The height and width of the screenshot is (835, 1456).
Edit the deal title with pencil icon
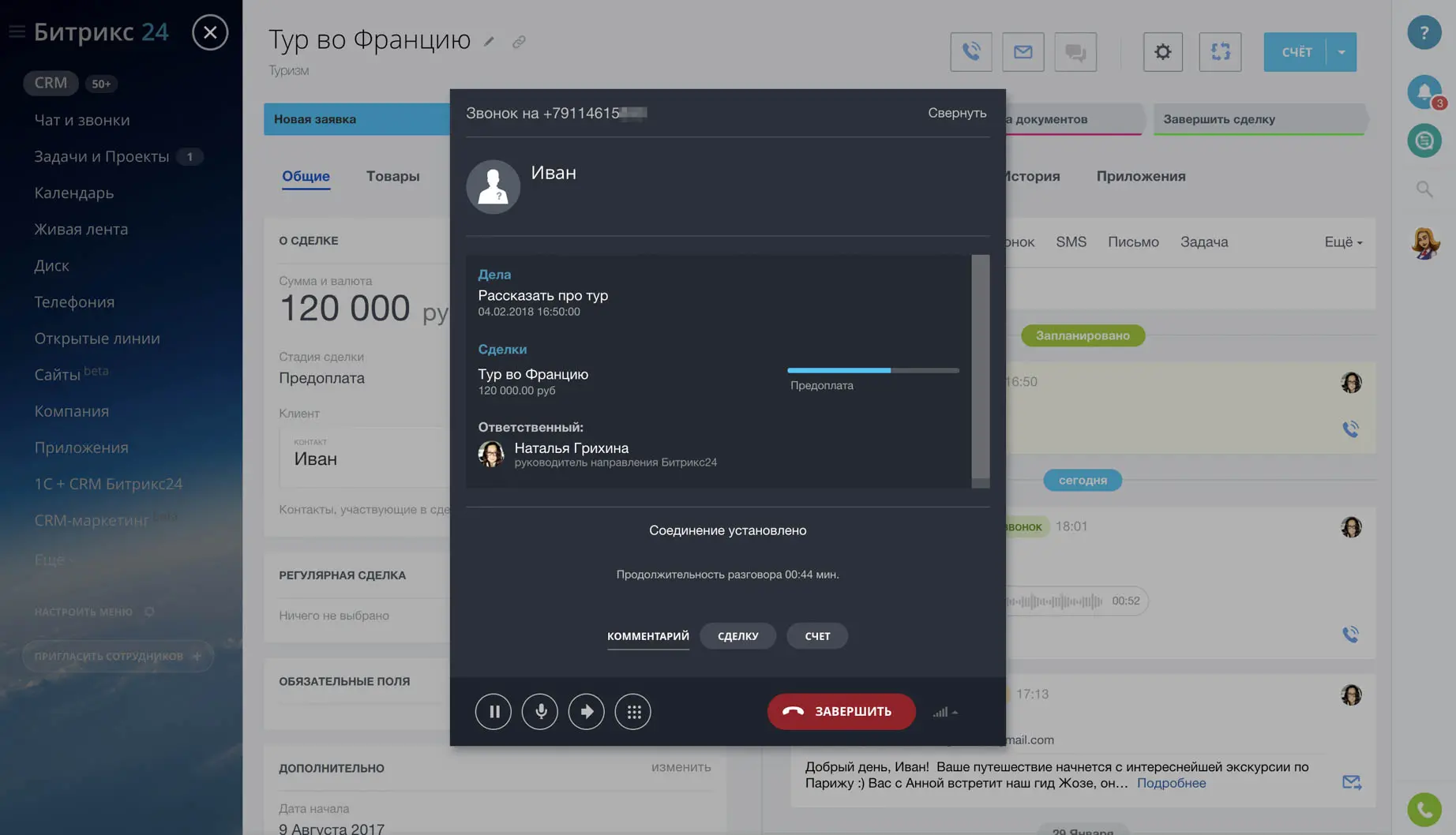coord(489,42)
